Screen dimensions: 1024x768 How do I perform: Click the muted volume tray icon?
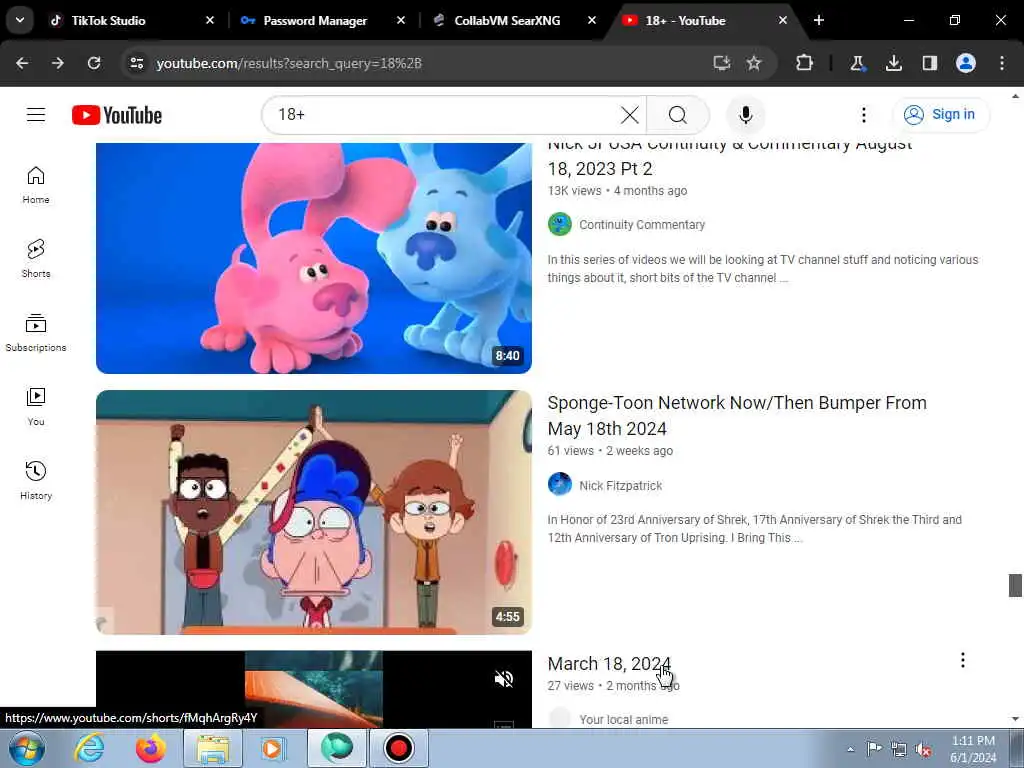tap(923, 749)
